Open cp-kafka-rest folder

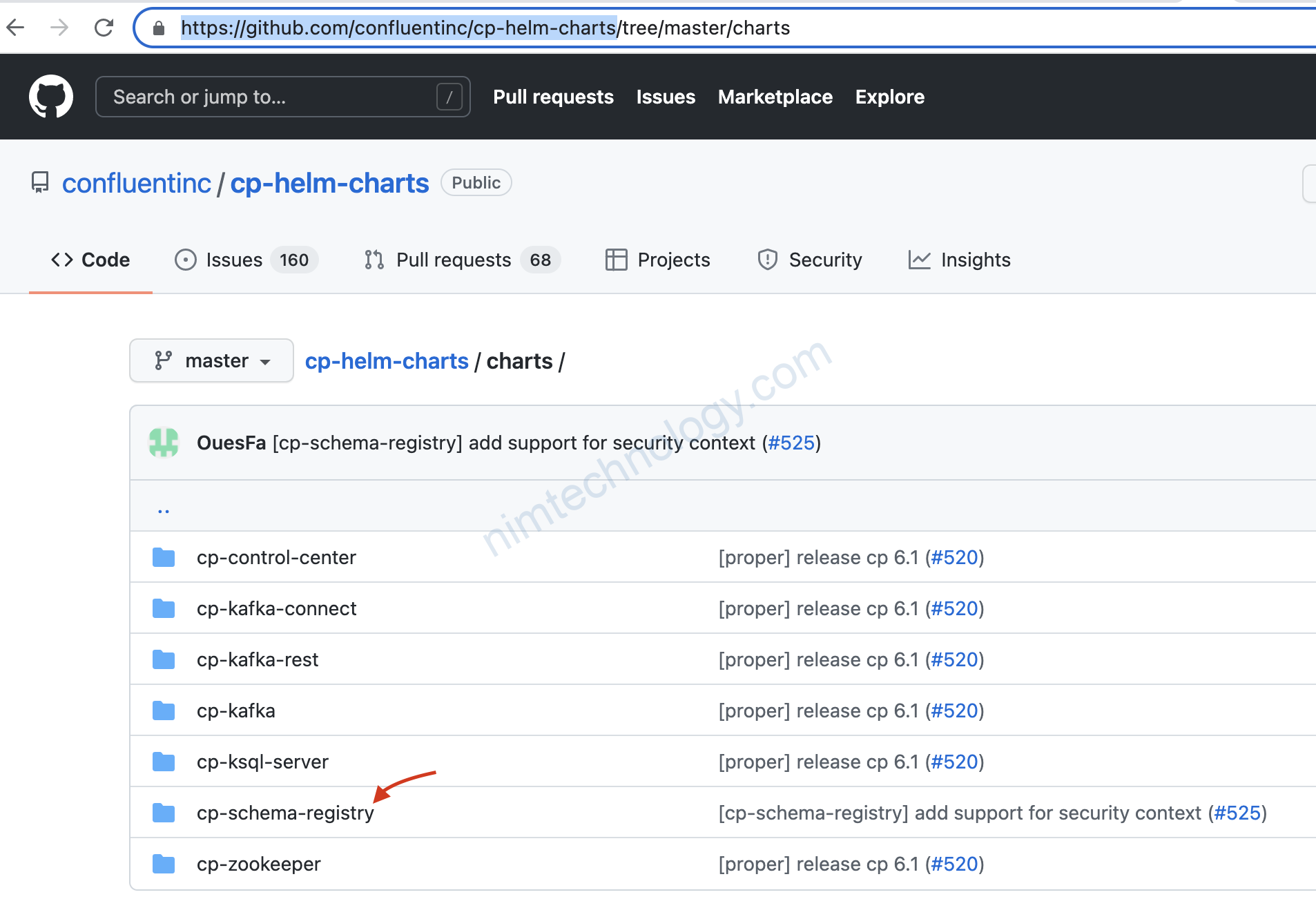[x=258, y=659]
